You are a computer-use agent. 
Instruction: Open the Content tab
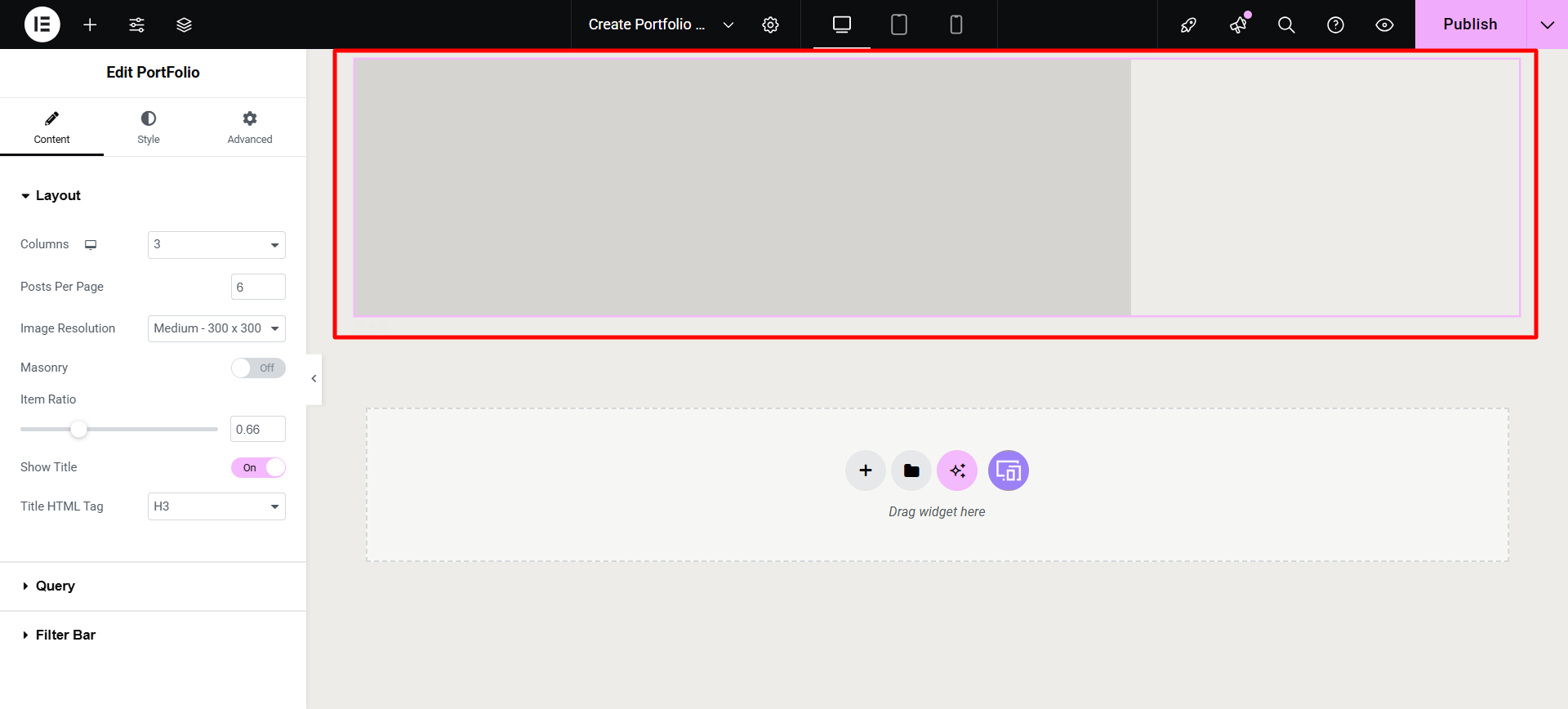coord(51,127)
